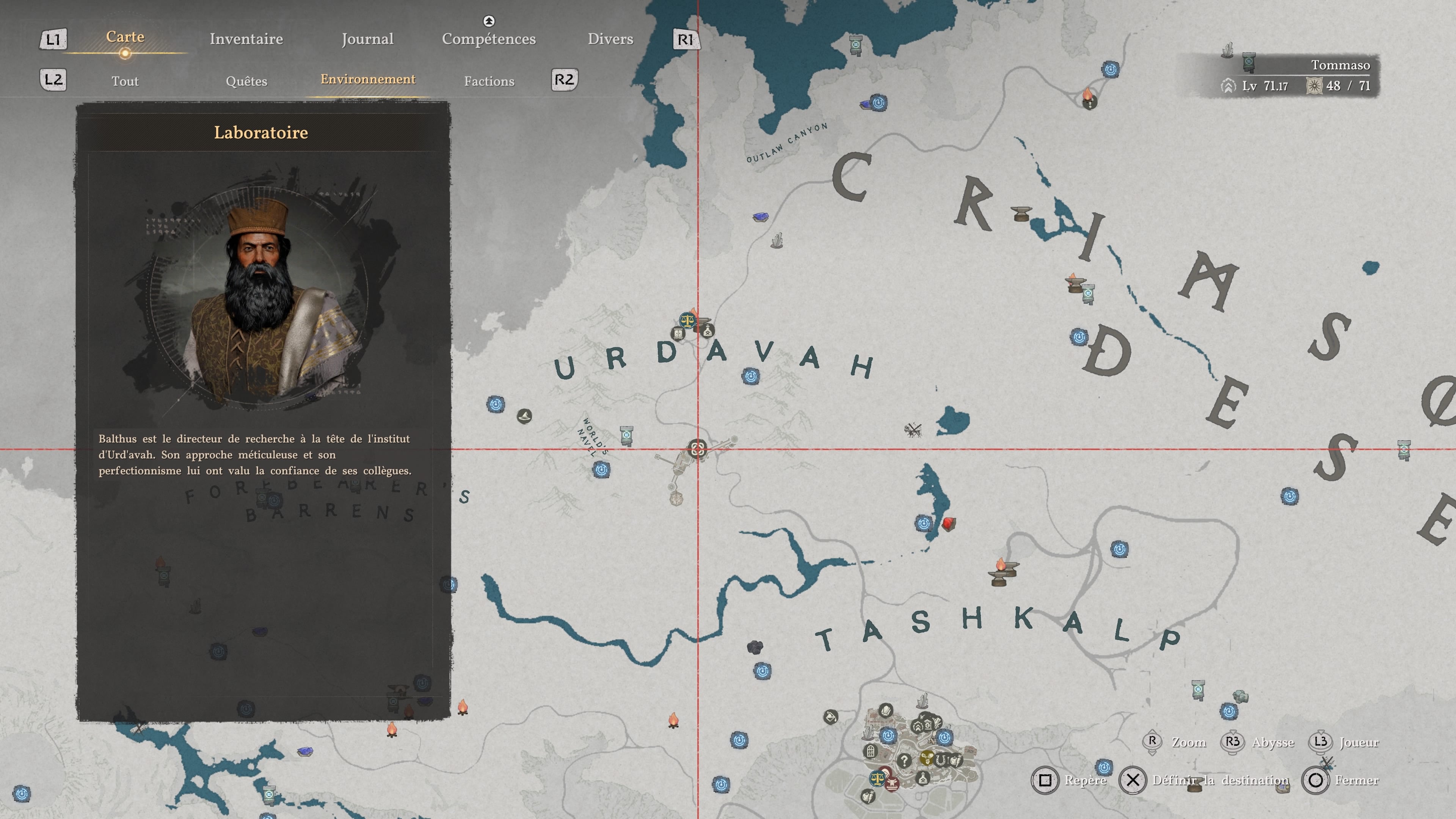Open the Divers tab
This screenshot has width=1456, height=819.
(610, 39)
